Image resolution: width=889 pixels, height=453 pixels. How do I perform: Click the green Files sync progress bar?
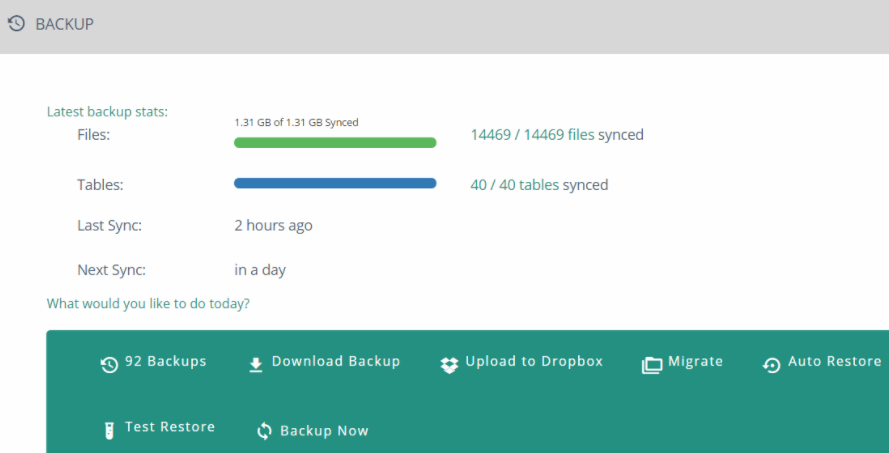[x=335, y=143]
